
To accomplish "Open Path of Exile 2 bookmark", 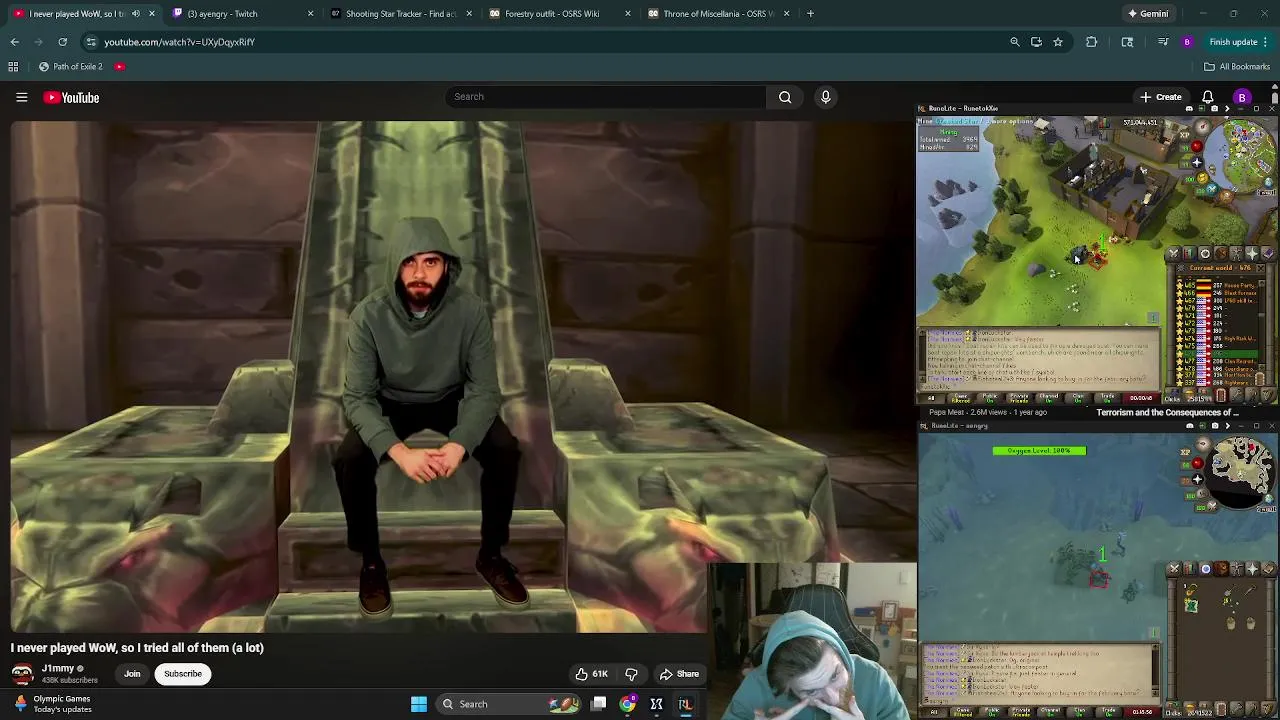I will pyautogui.click(x=71, y=67).
